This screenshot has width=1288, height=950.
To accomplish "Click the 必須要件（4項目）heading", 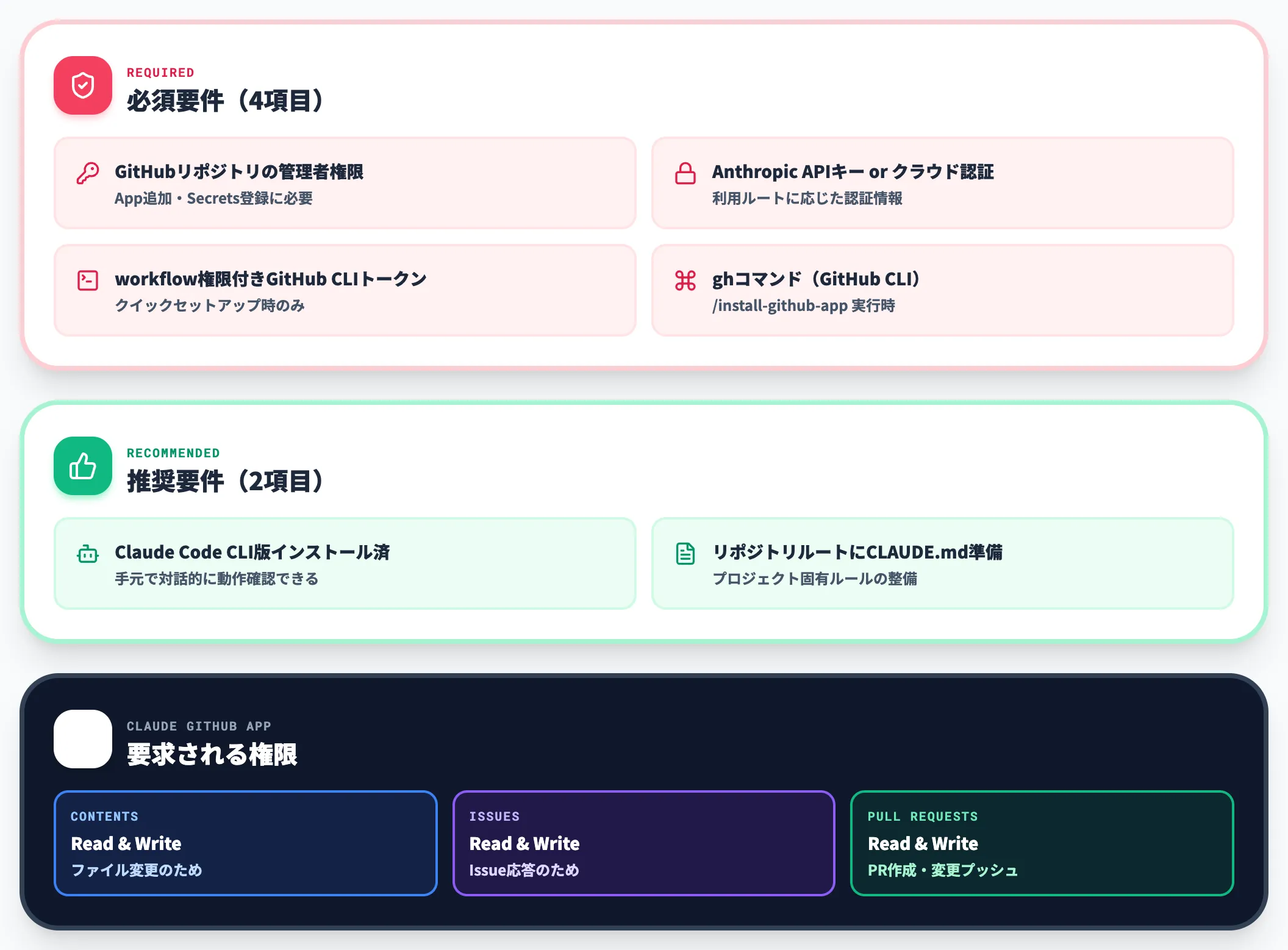I will [x=225, y=101].
